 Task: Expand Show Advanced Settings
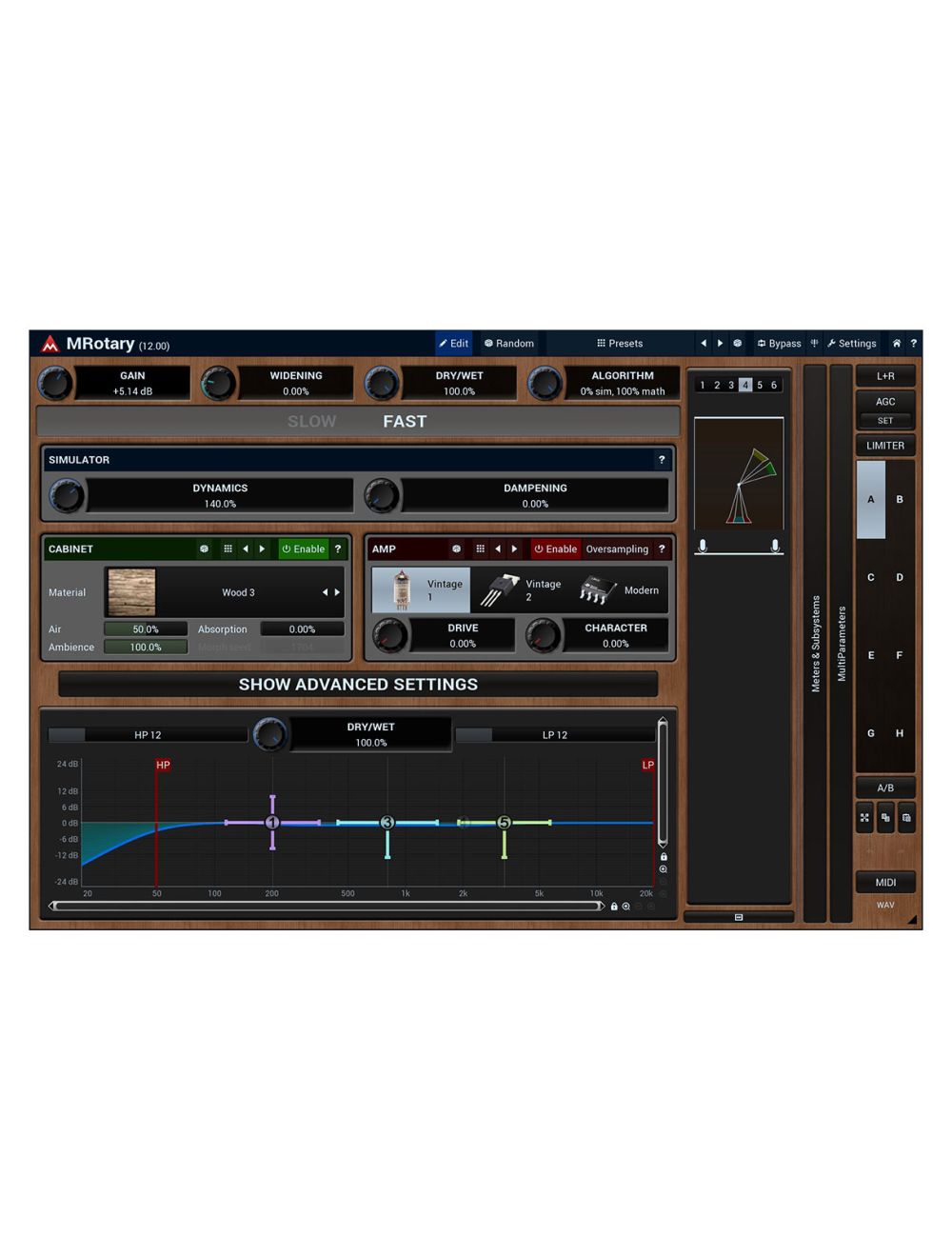pos(359,684)
